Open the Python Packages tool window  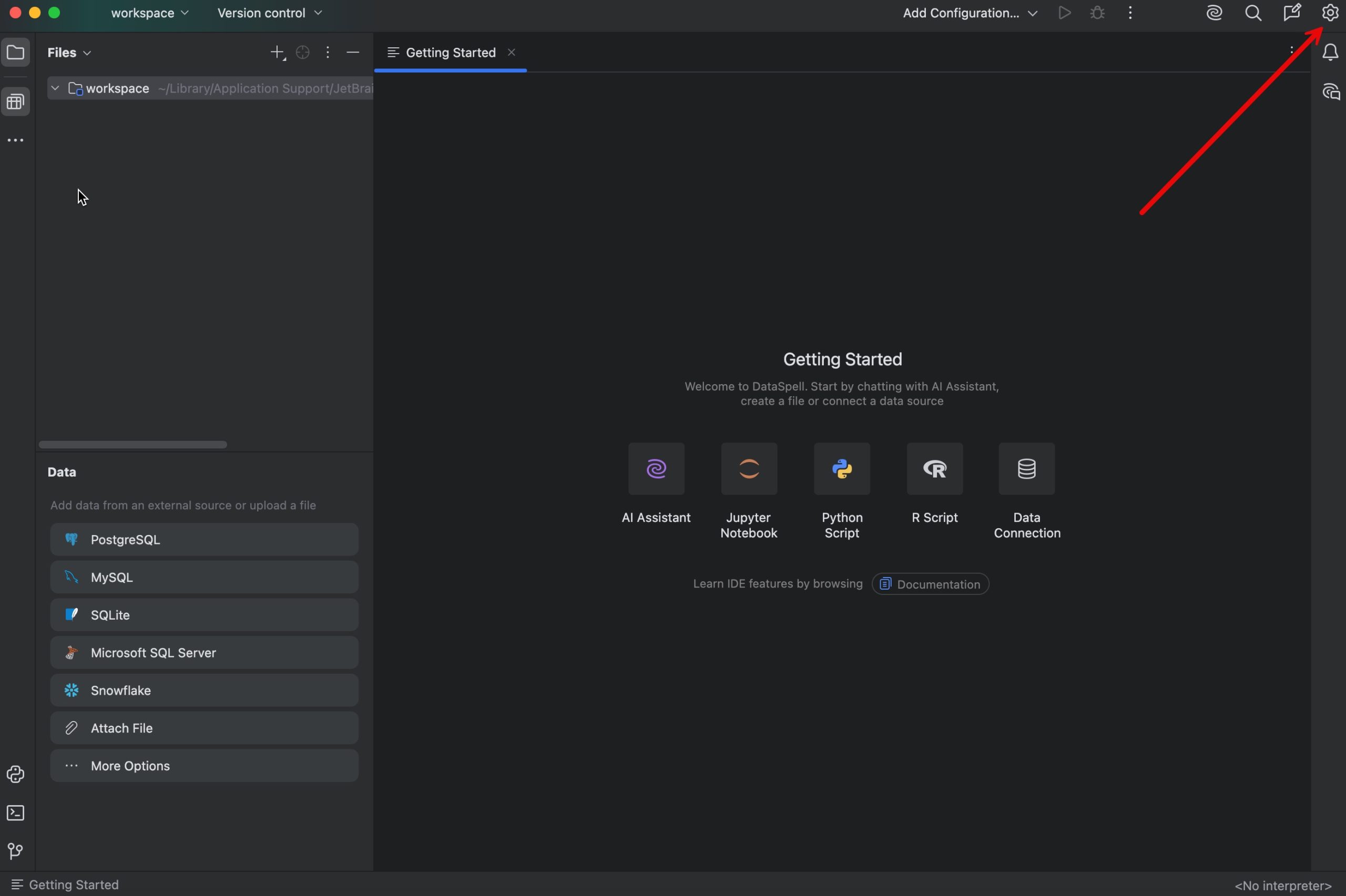click(15, 774)
